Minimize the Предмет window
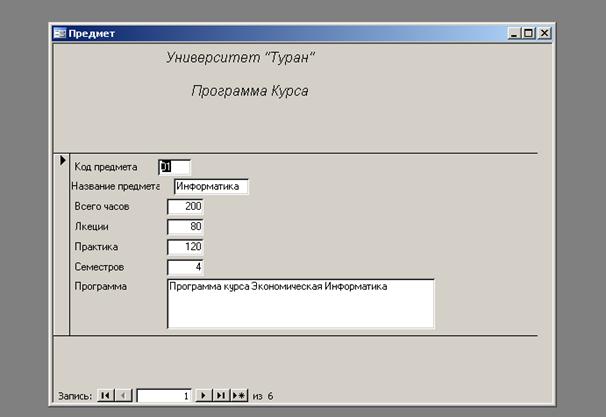The height and width of the screenshot is (417, 606). (514, 34)
